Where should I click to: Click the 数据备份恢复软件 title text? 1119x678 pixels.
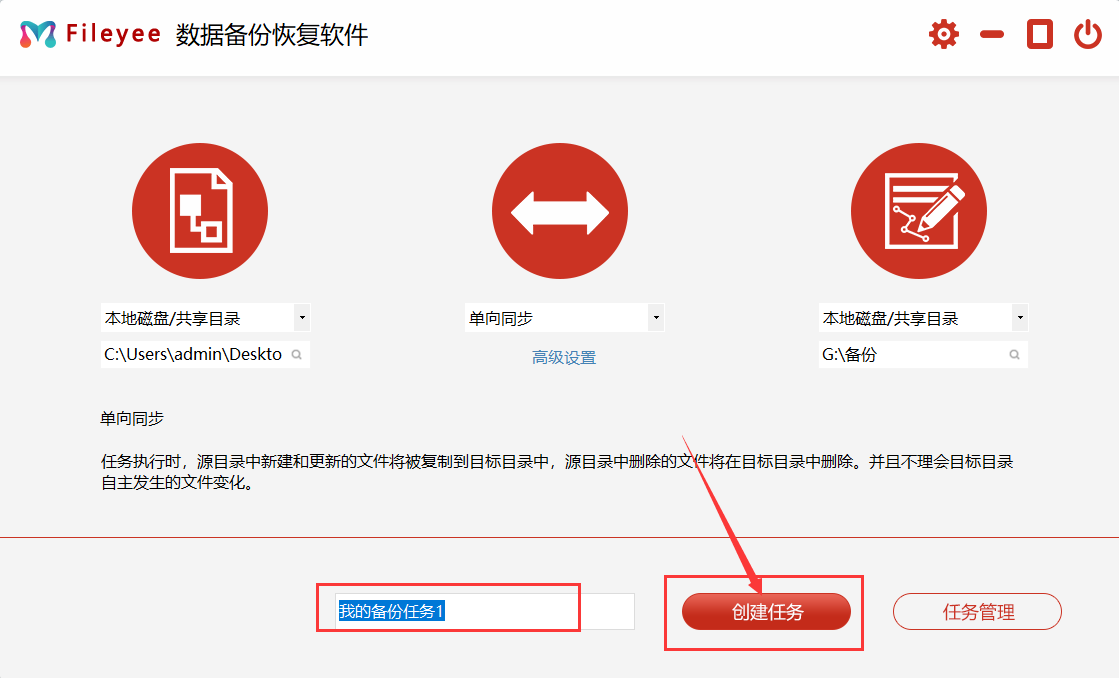tap(272, 35)
